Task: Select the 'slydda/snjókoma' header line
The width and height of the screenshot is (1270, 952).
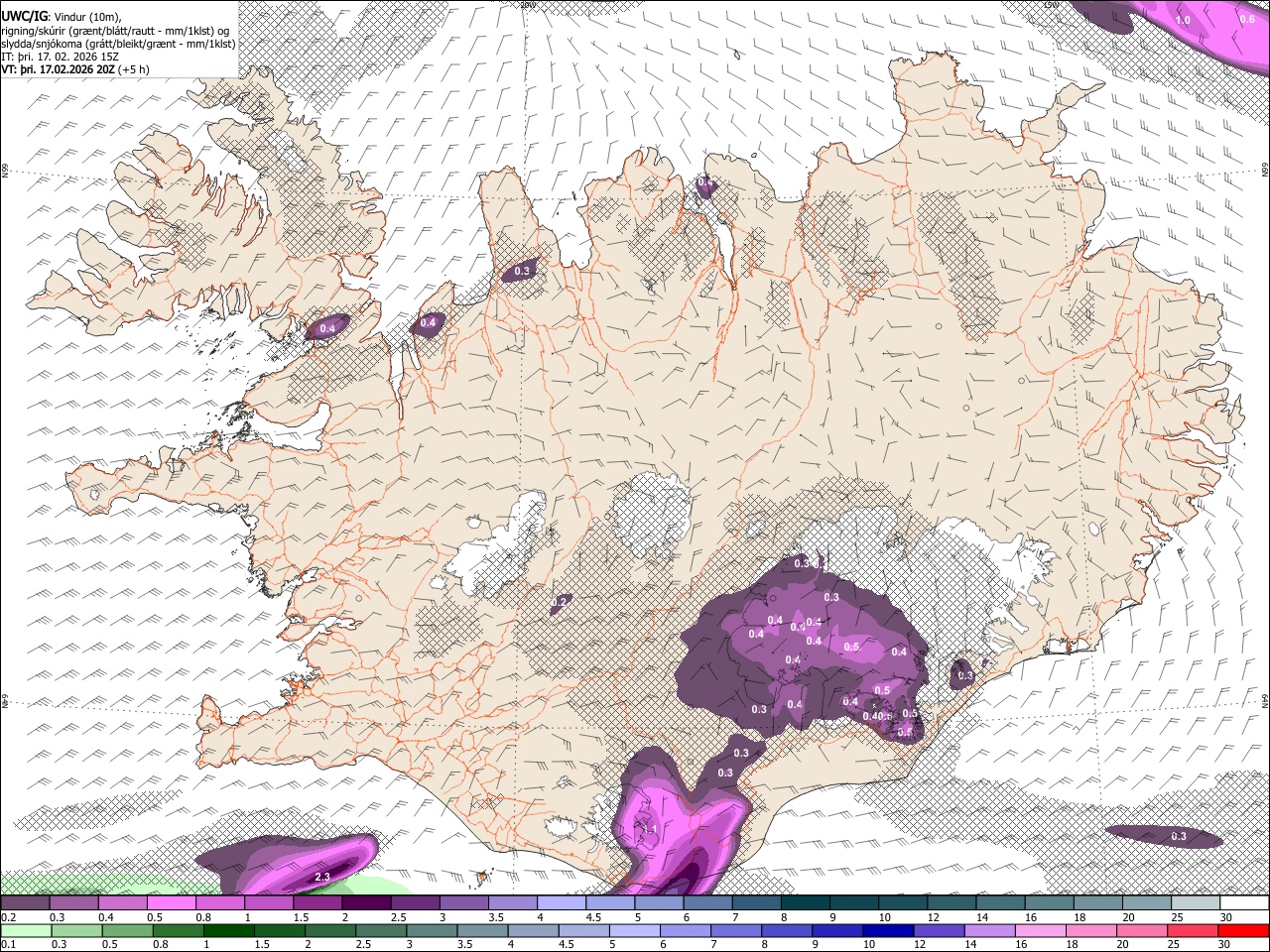Action: pyautogui.click(x=119, y=44)
